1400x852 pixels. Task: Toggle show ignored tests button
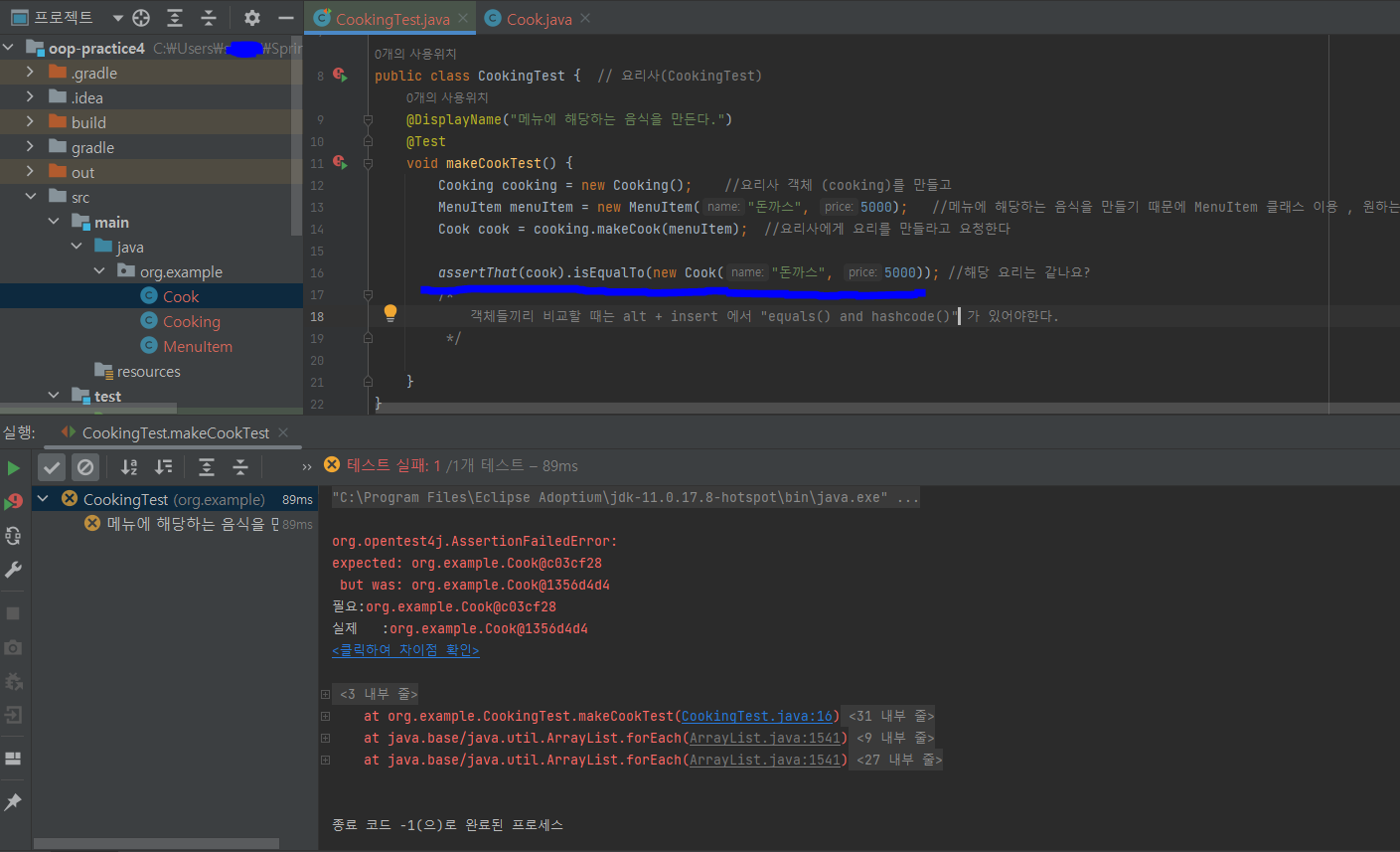[85, 466]
